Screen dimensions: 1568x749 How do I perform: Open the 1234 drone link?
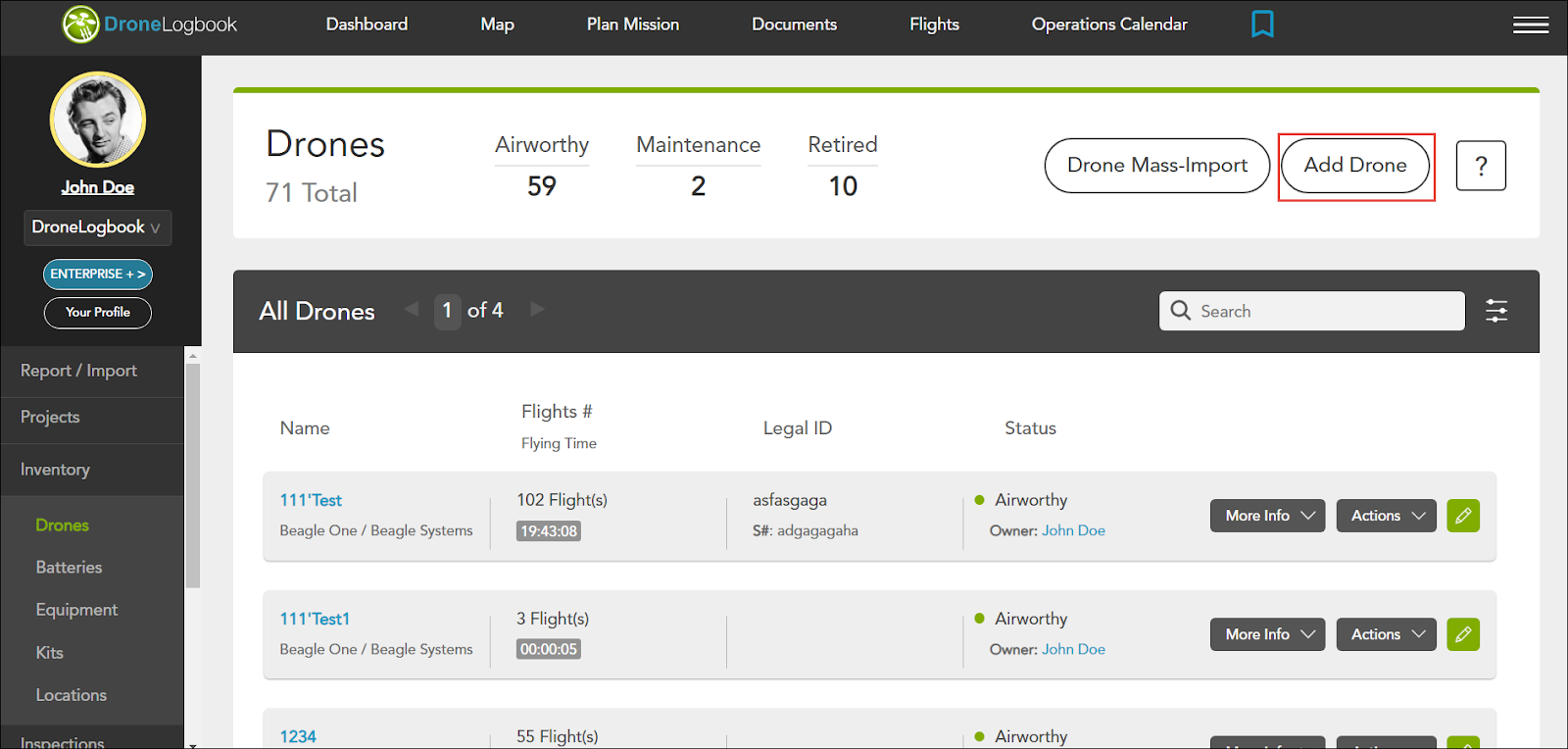(x=298, y=737)
